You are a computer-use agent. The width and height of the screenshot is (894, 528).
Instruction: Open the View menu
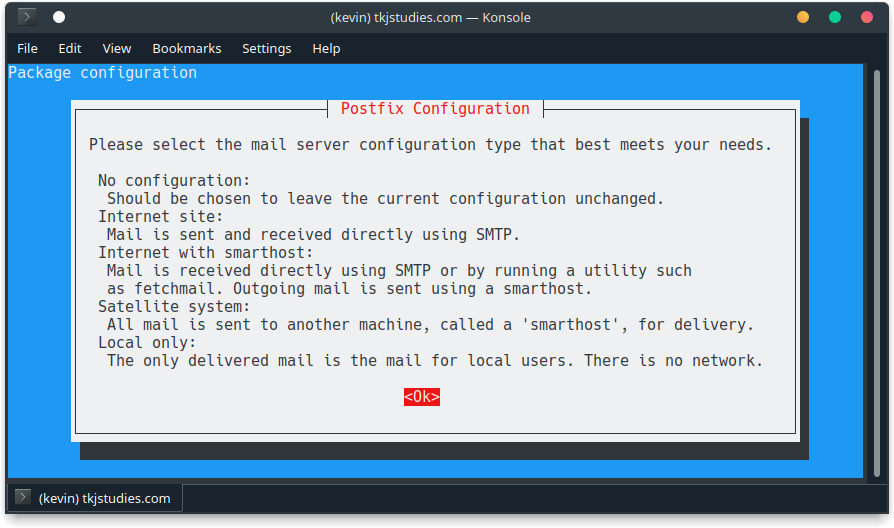point(117,48)
